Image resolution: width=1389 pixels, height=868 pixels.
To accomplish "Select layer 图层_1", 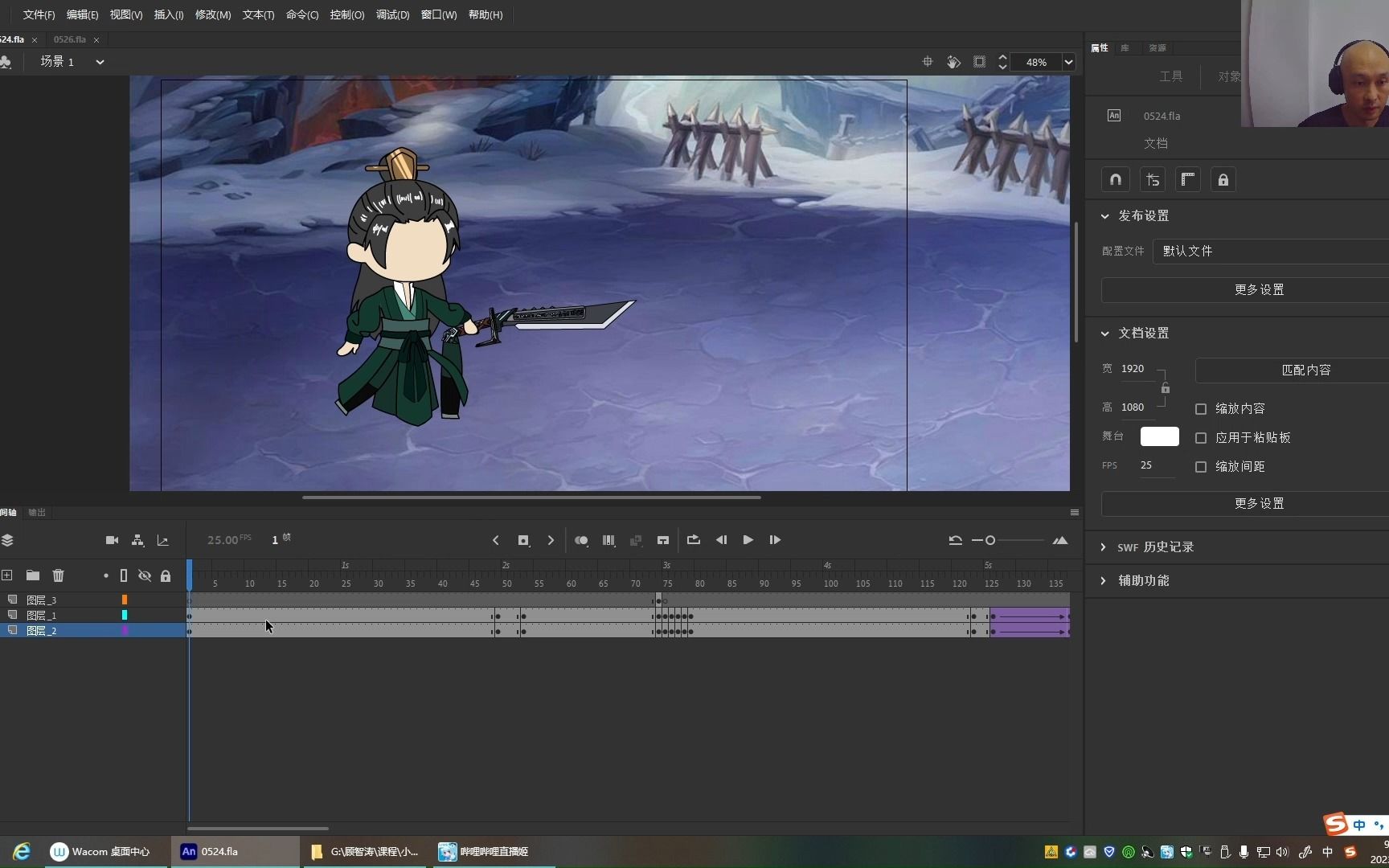I will (x=42, y=616).
